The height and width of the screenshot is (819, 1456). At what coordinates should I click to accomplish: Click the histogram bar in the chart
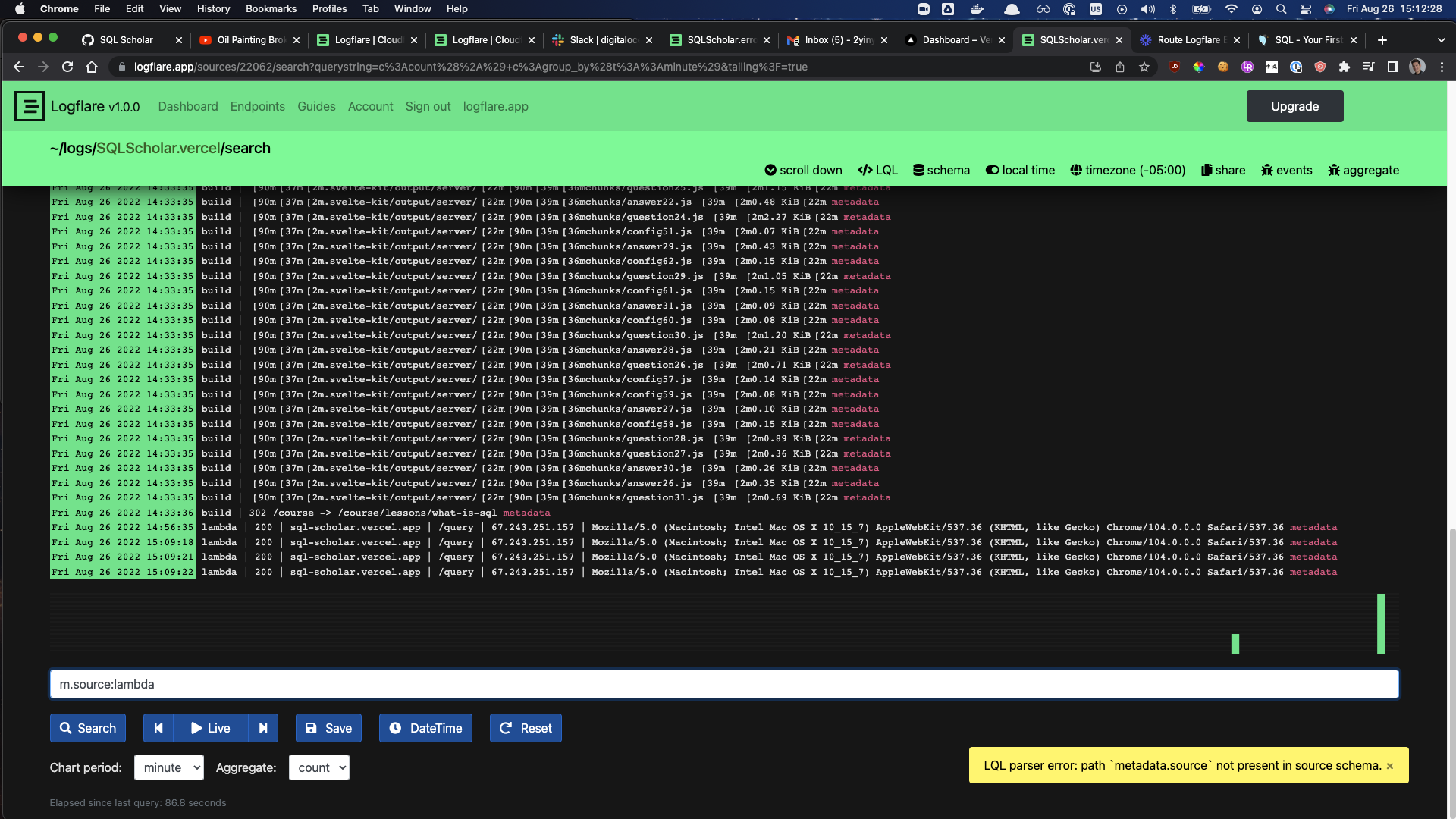pyautogui.click(x=1380, y=626)
